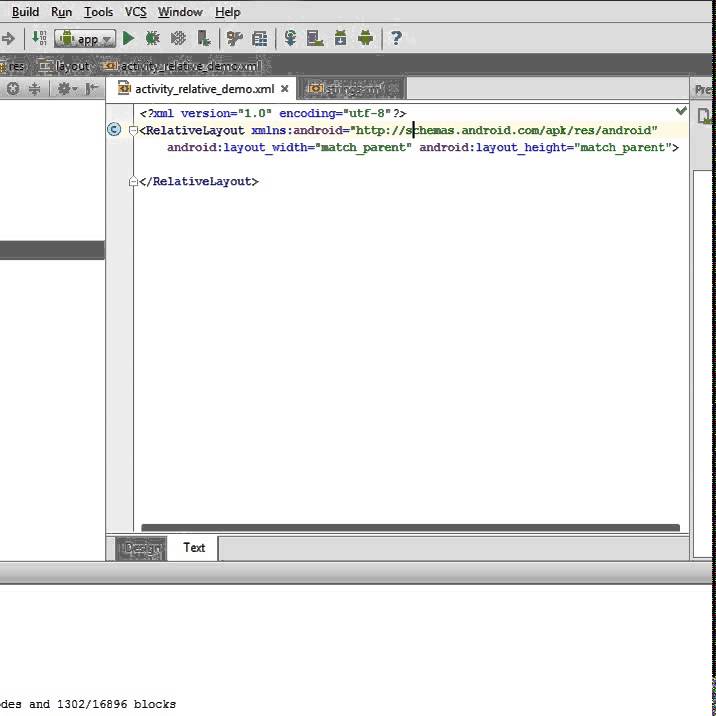Viewport: 716px width, 716px height.
Task: Open the Project Structure icon
Action: tap(259, 38)
